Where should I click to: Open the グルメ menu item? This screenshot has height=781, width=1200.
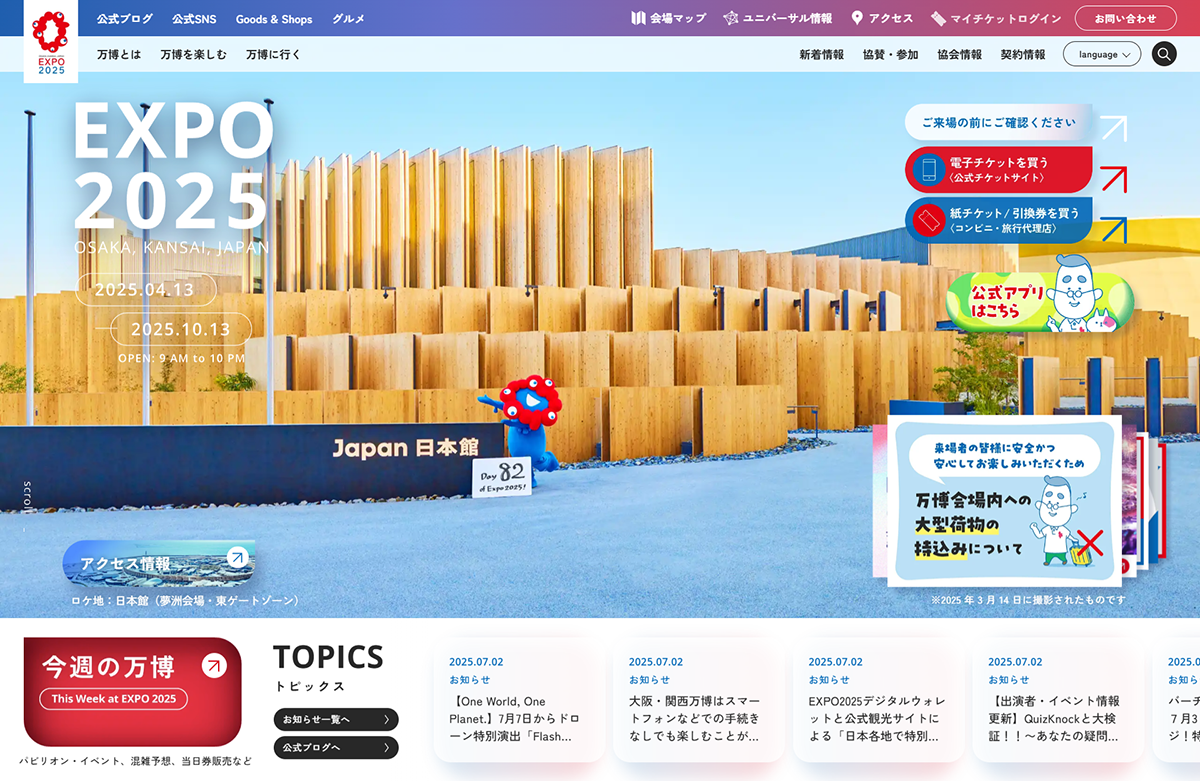pyautogui.click(x=348, y=19)
